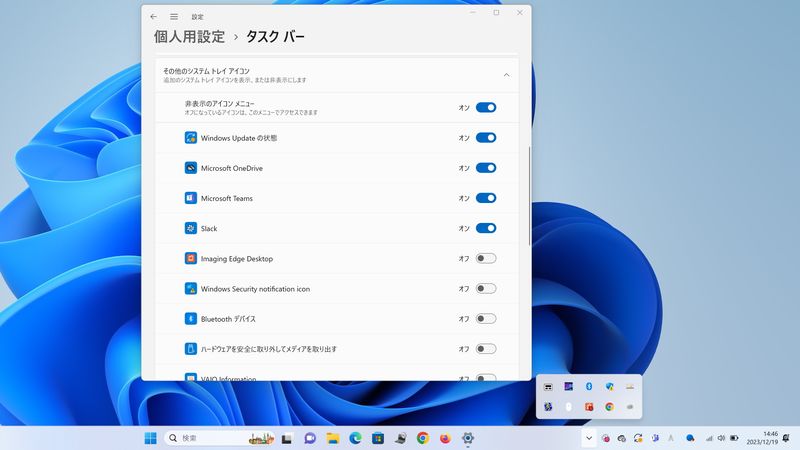Go back with the settings back arrow

click(153, 16)
